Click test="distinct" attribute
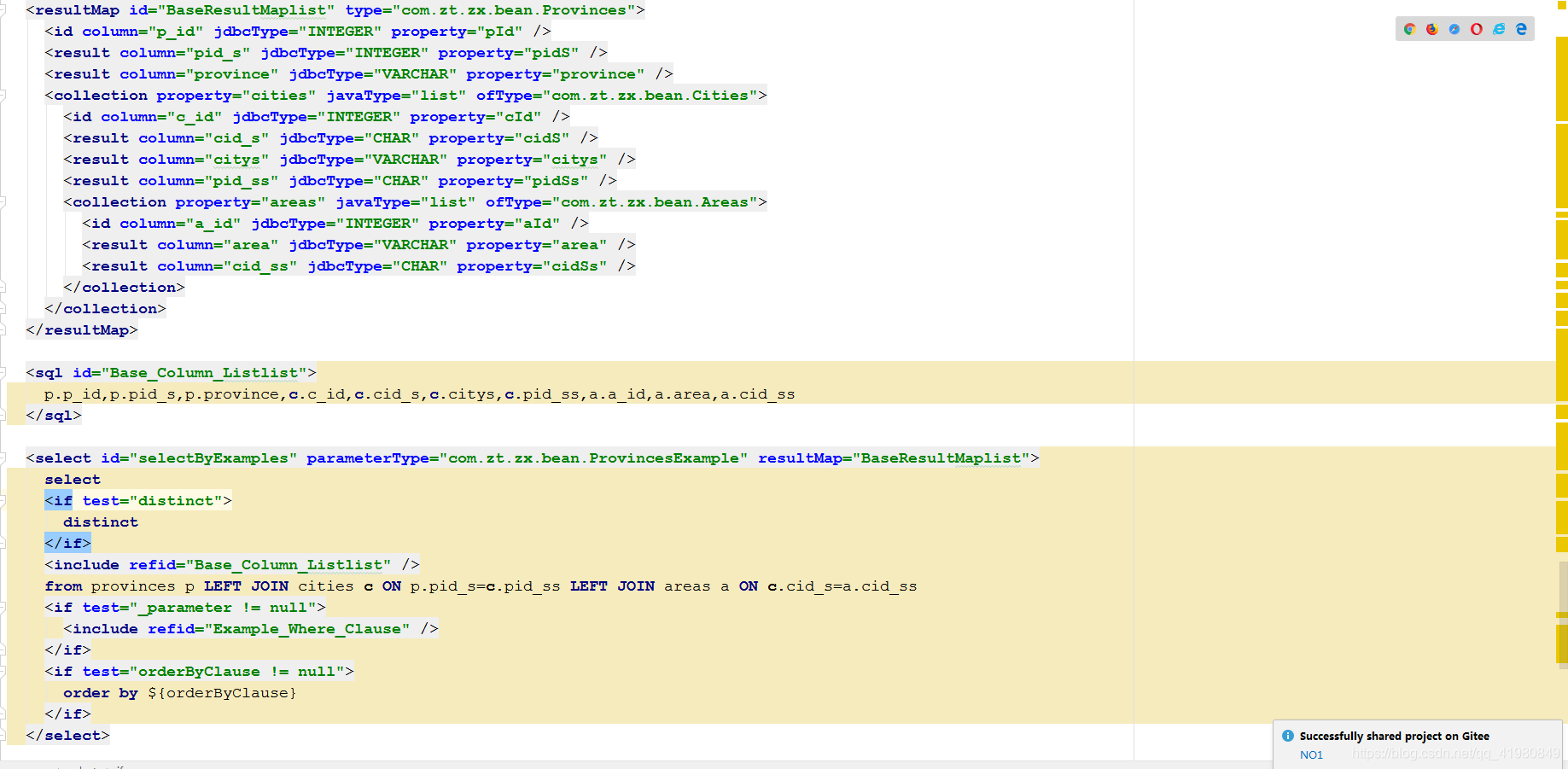The height and width of the screenshot is (769, 1568). point(152,501)
